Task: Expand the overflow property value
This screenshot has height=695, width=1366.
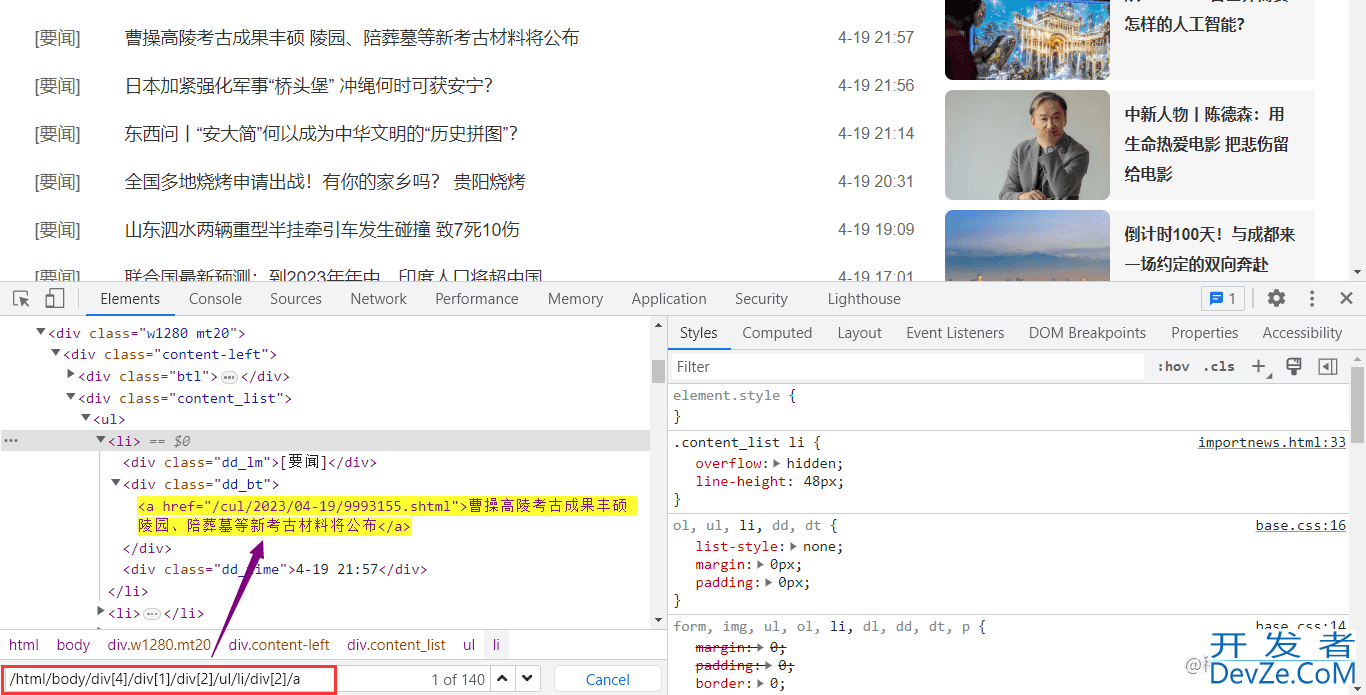Action: coord(778,463)
